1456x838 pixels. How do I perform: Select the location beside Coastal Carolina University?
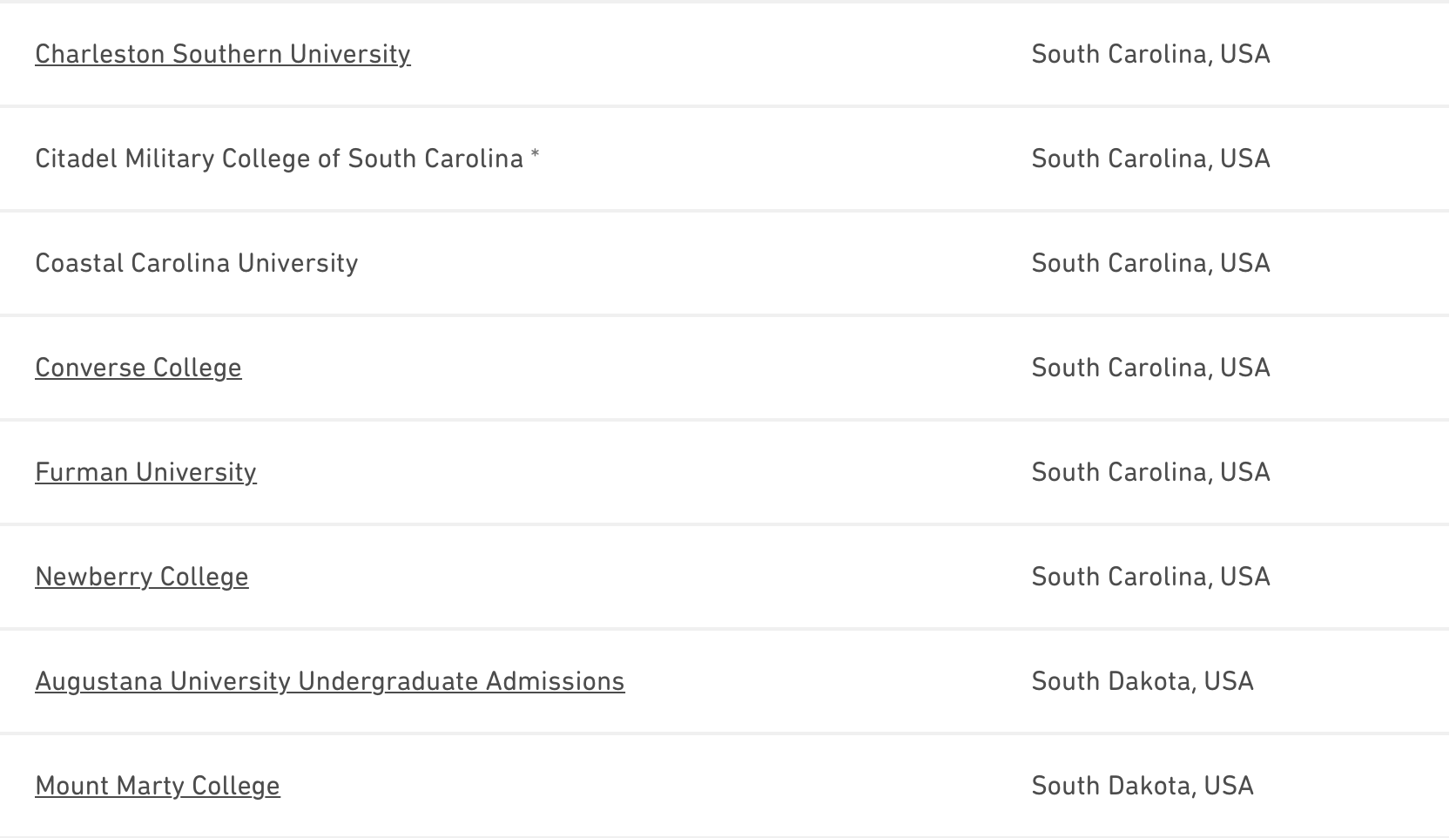(1150, 263)
